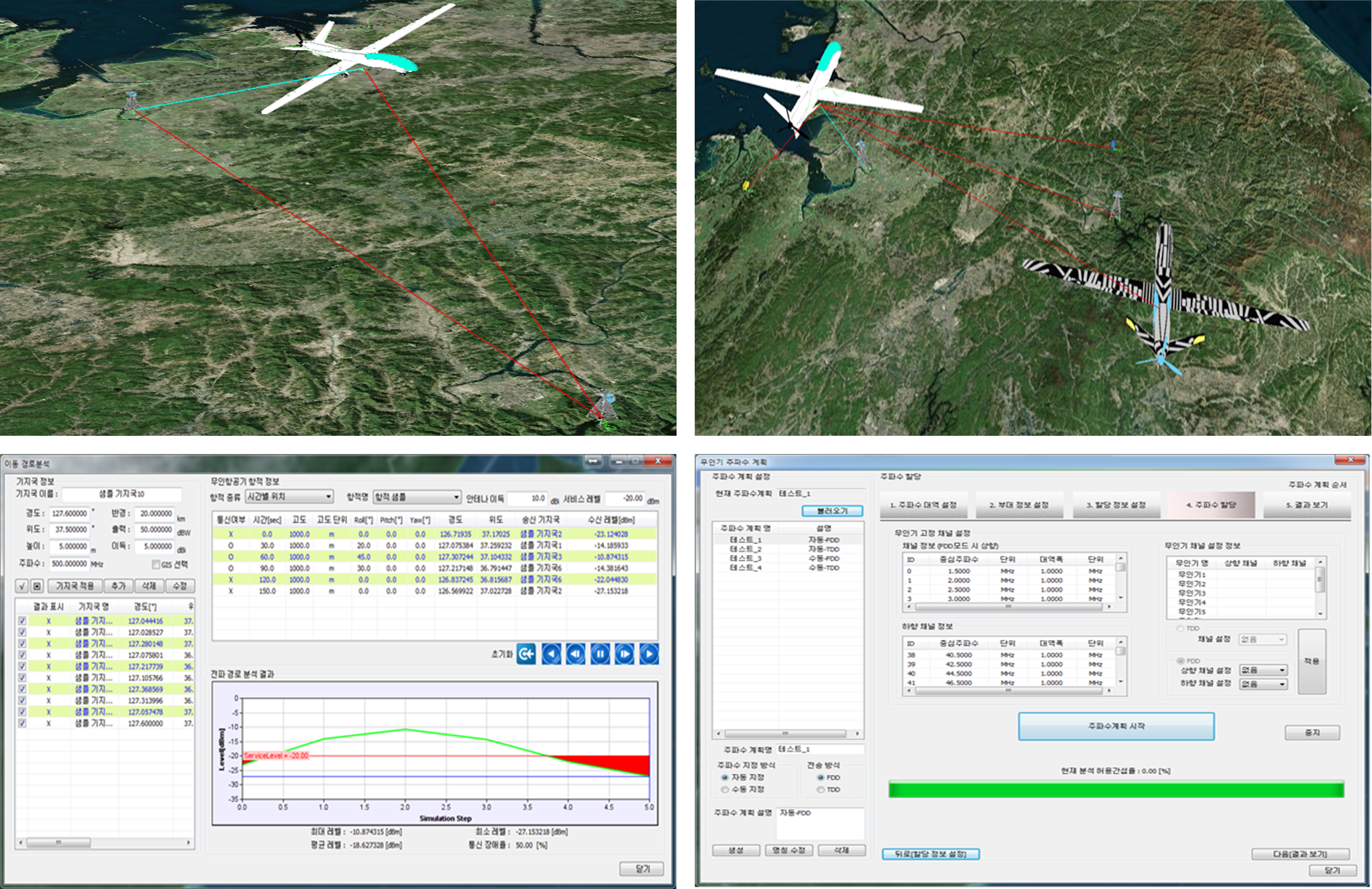Switch to the 5. 결과 보기 tab

[x=1306, y=505]
